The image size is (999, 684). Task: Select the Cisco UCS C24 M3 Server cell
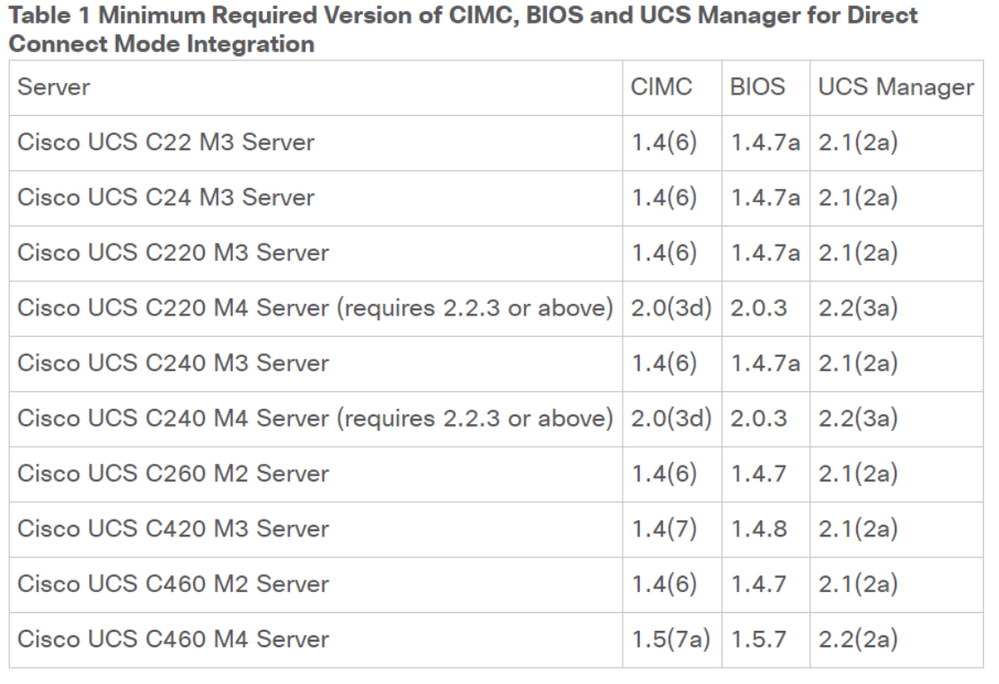click(x=166, y=197)
